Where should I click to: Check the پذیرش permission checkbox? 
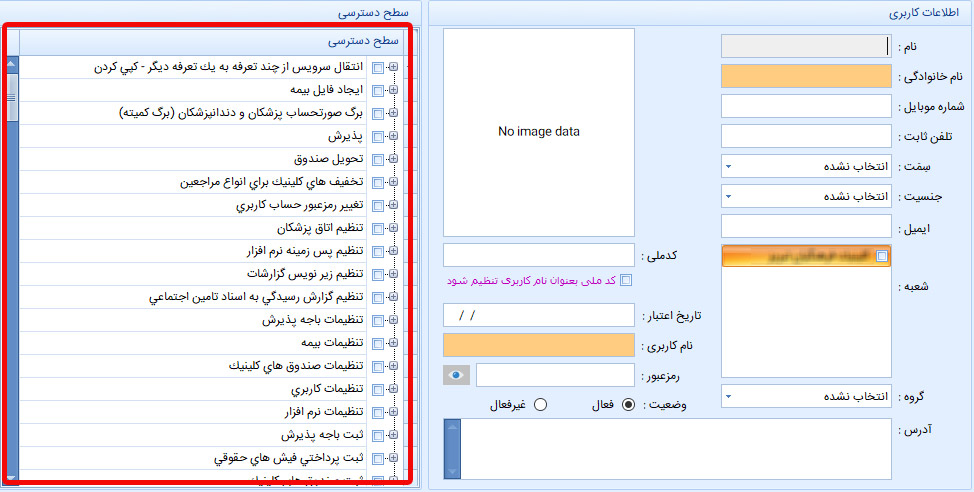coord(378,137)
